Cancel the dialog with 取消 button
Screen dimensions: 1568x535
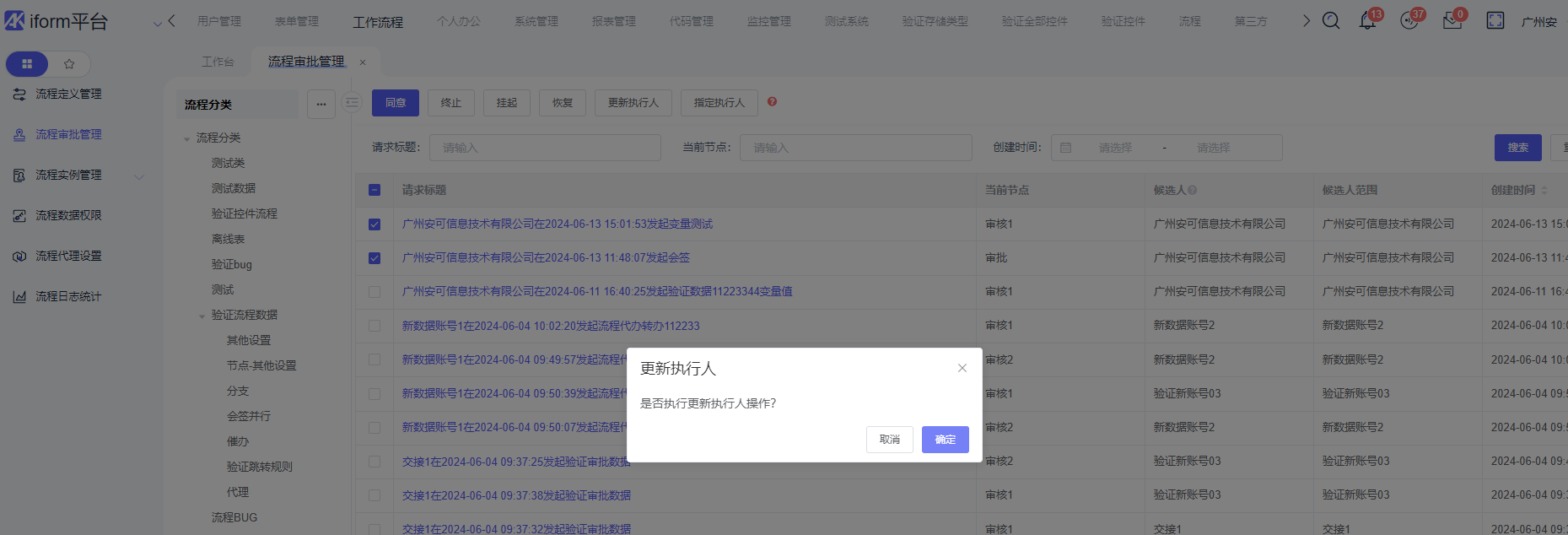tap(889, 440)
